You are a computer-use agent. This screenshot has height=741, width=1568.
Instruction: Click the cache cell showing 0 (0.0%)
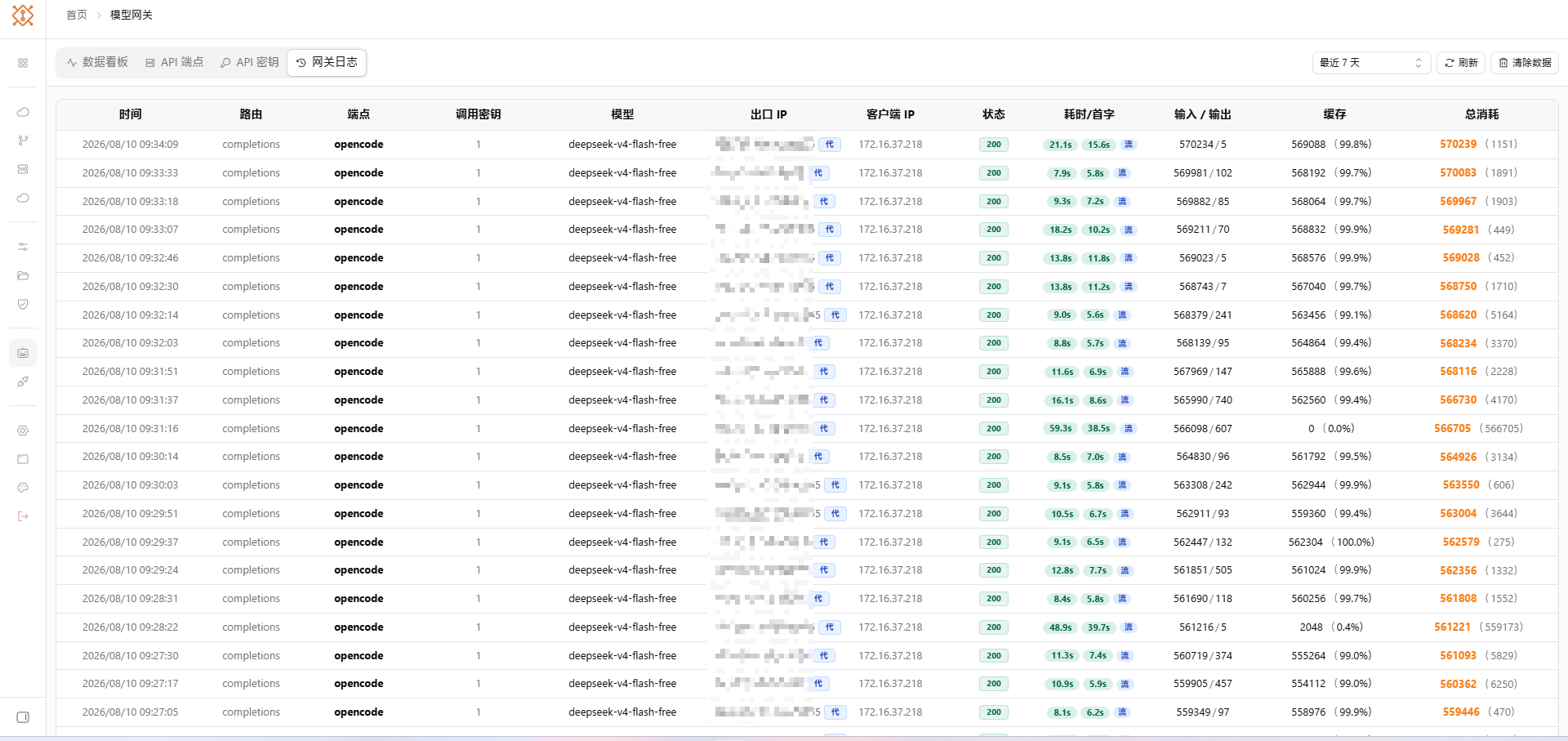(1331, 429)
